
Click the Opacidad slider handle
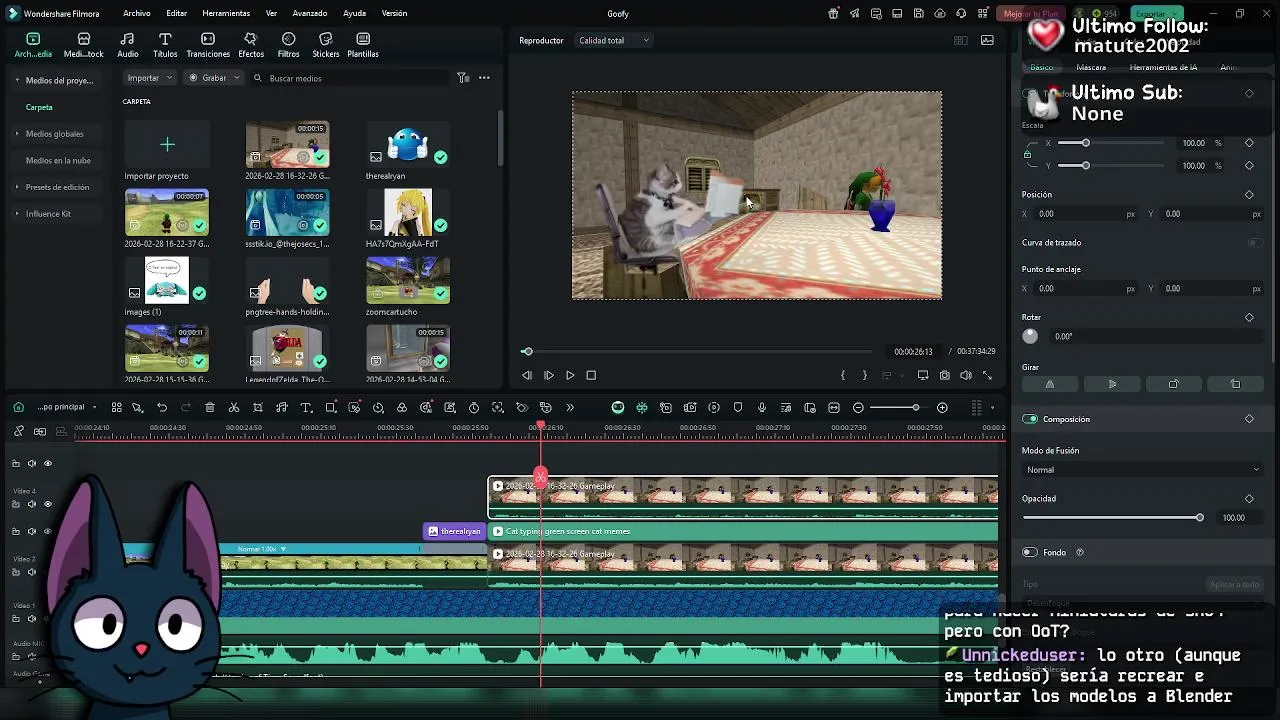point(1199,517)
